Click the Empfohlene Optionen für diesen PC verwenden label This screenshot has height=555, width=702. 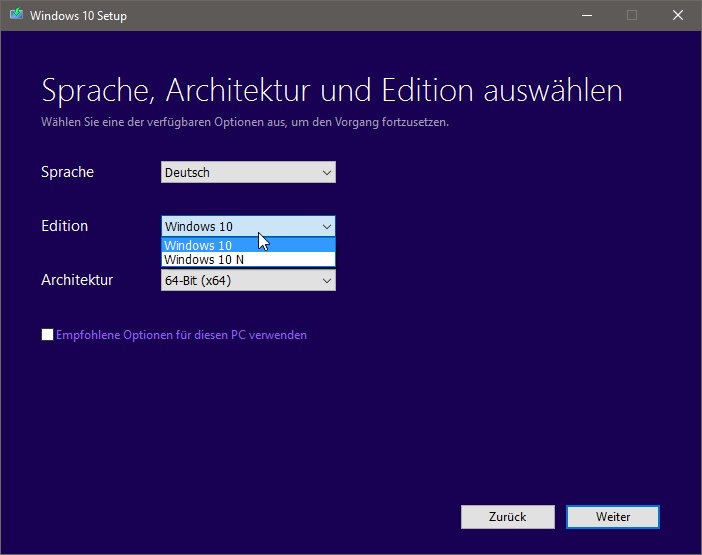point(181,335)
